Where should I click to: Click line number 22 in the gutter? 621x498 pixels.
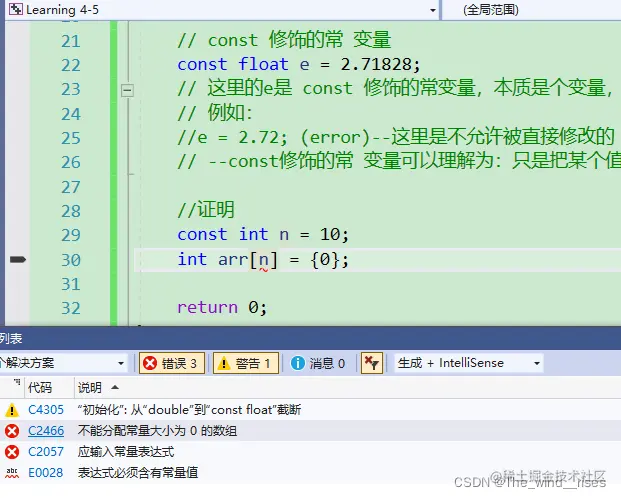coord(71,65)
